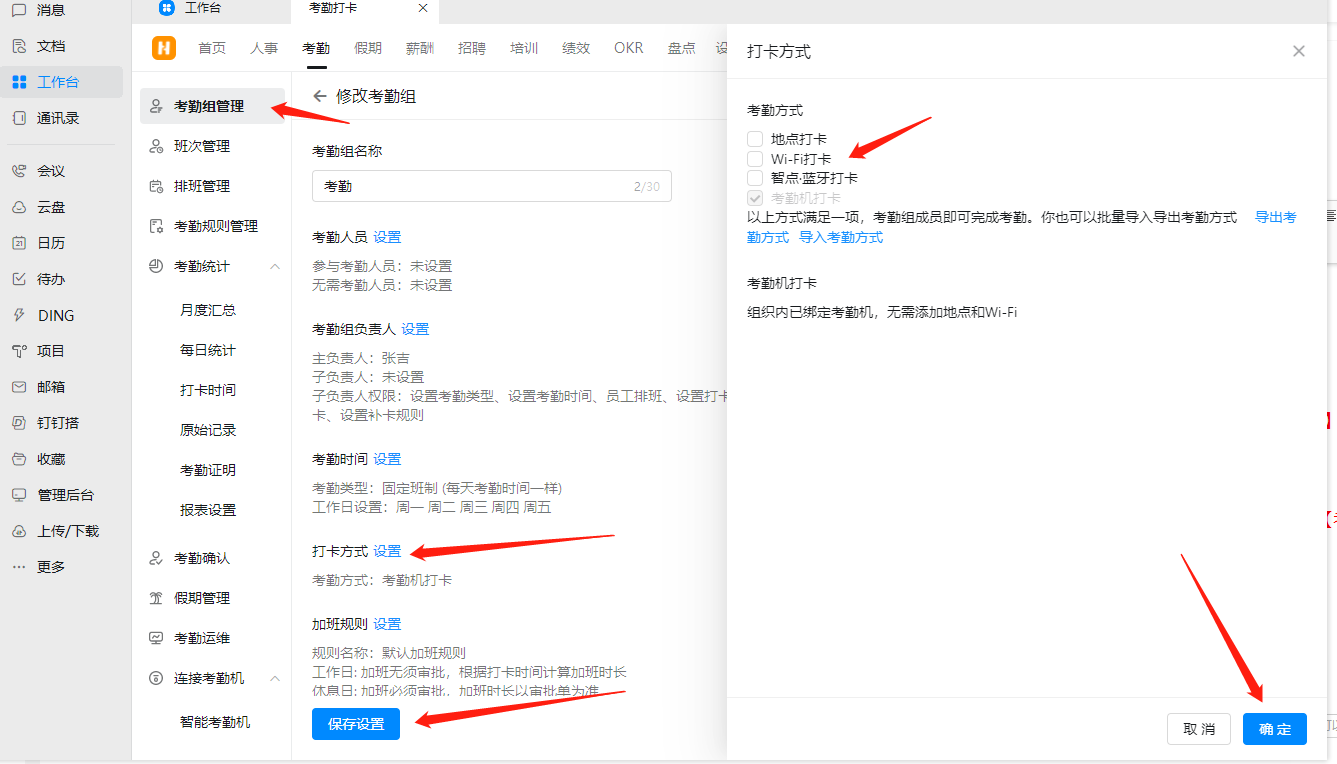Click the 导入考勤方式 link

click(840, 237)
